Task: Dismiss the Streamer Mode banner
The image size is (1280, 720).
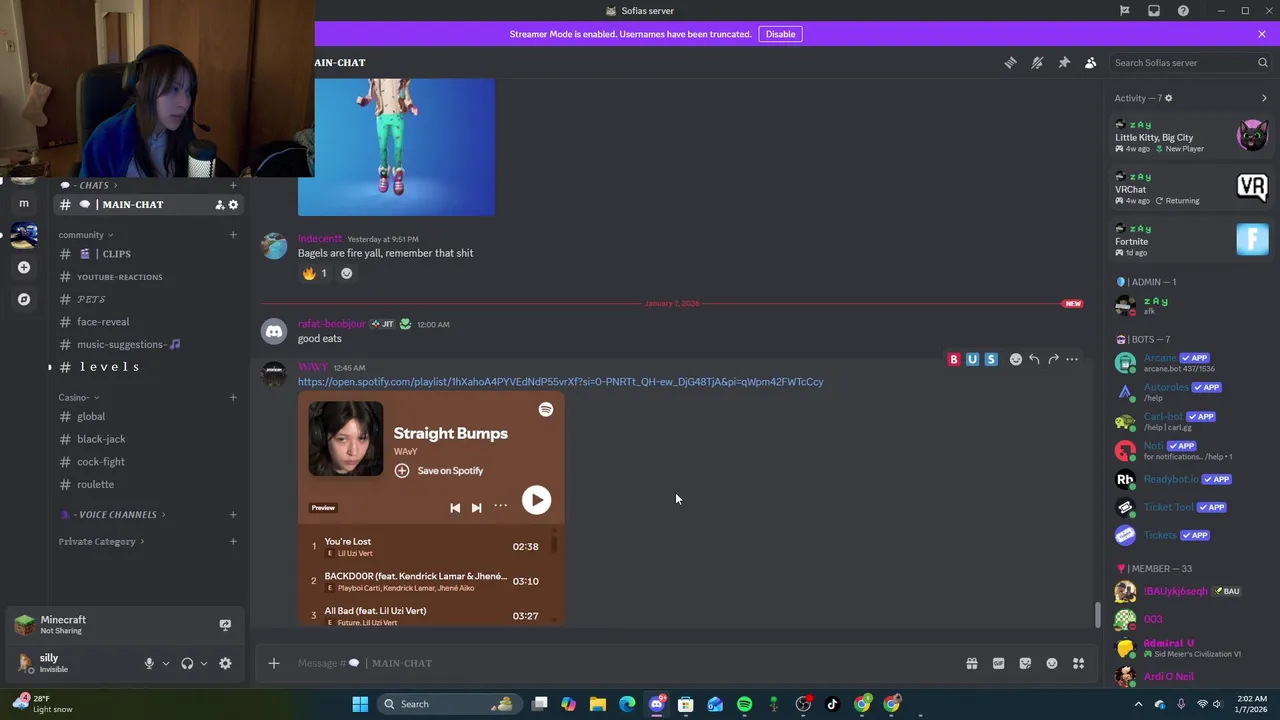Action: coord(1262,34)
